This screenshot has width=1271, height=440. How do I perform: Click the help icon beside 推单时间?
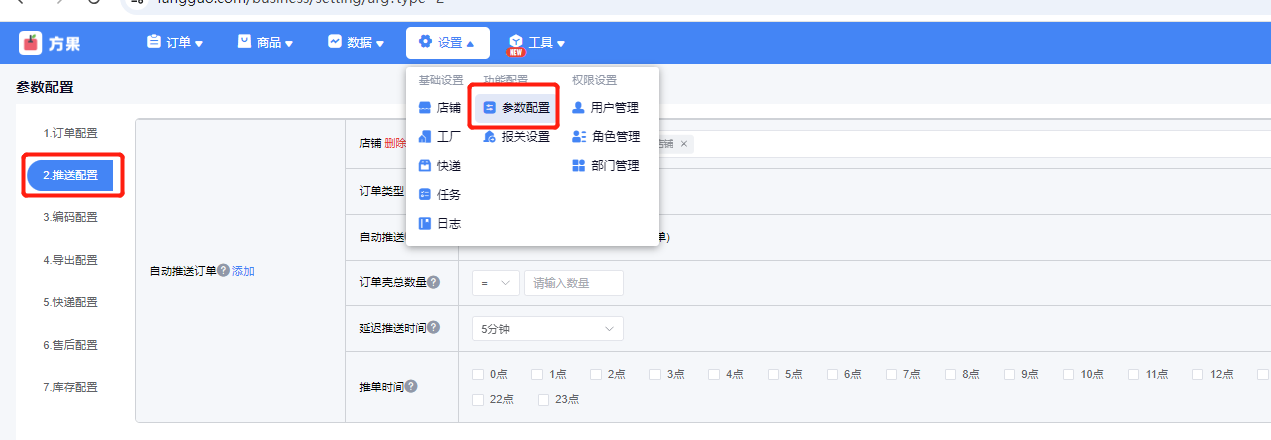pos(411,387)
